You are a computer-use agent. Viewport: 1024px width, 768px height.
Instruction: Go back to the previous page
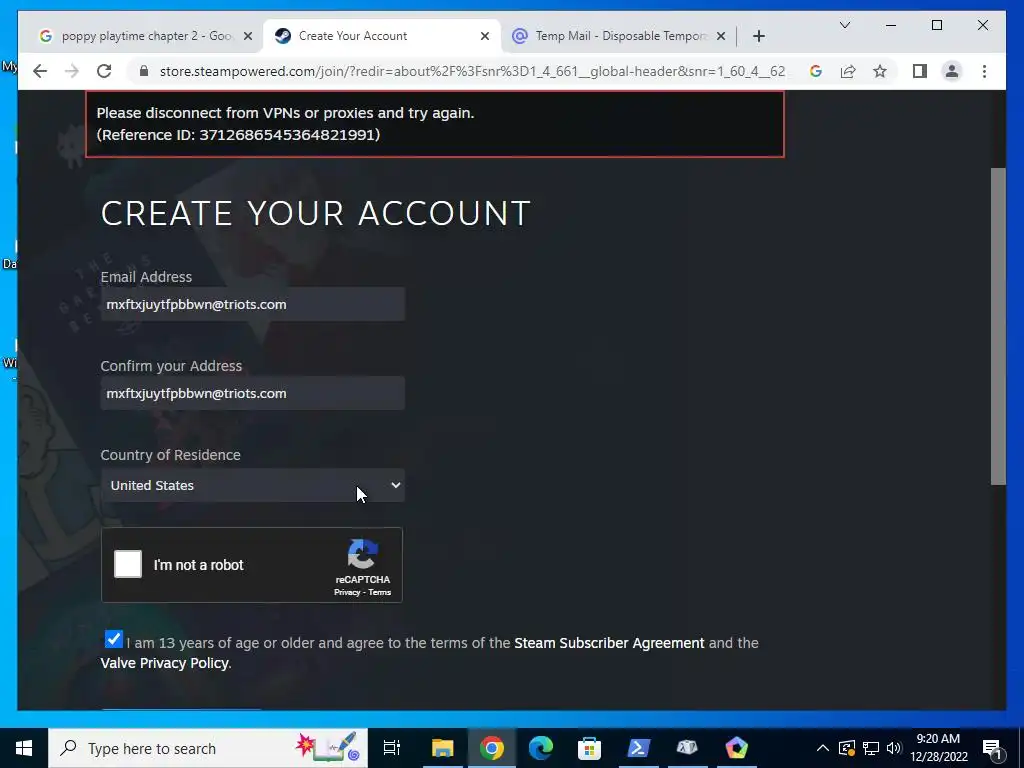coord(40,71)
